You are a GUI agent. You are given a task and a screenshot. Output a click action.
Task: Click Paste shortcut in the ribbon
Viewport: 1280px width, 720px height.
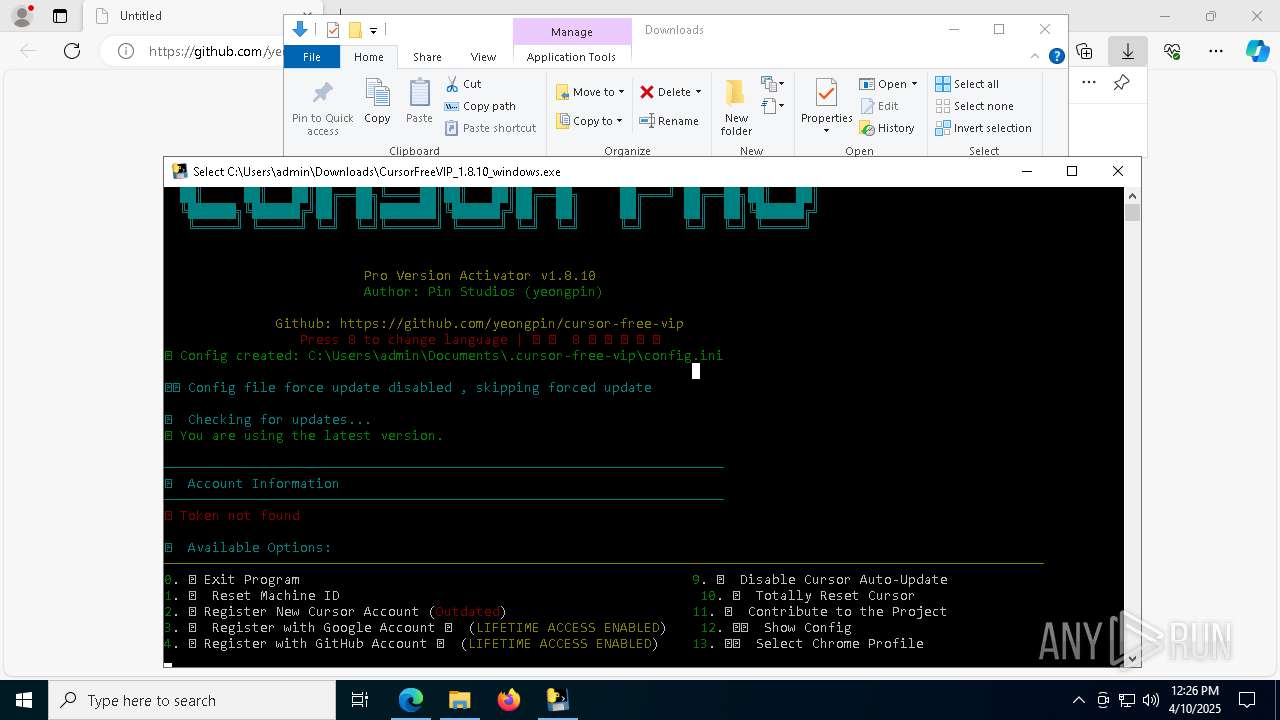pyautogui.click(x=490, y=128)
